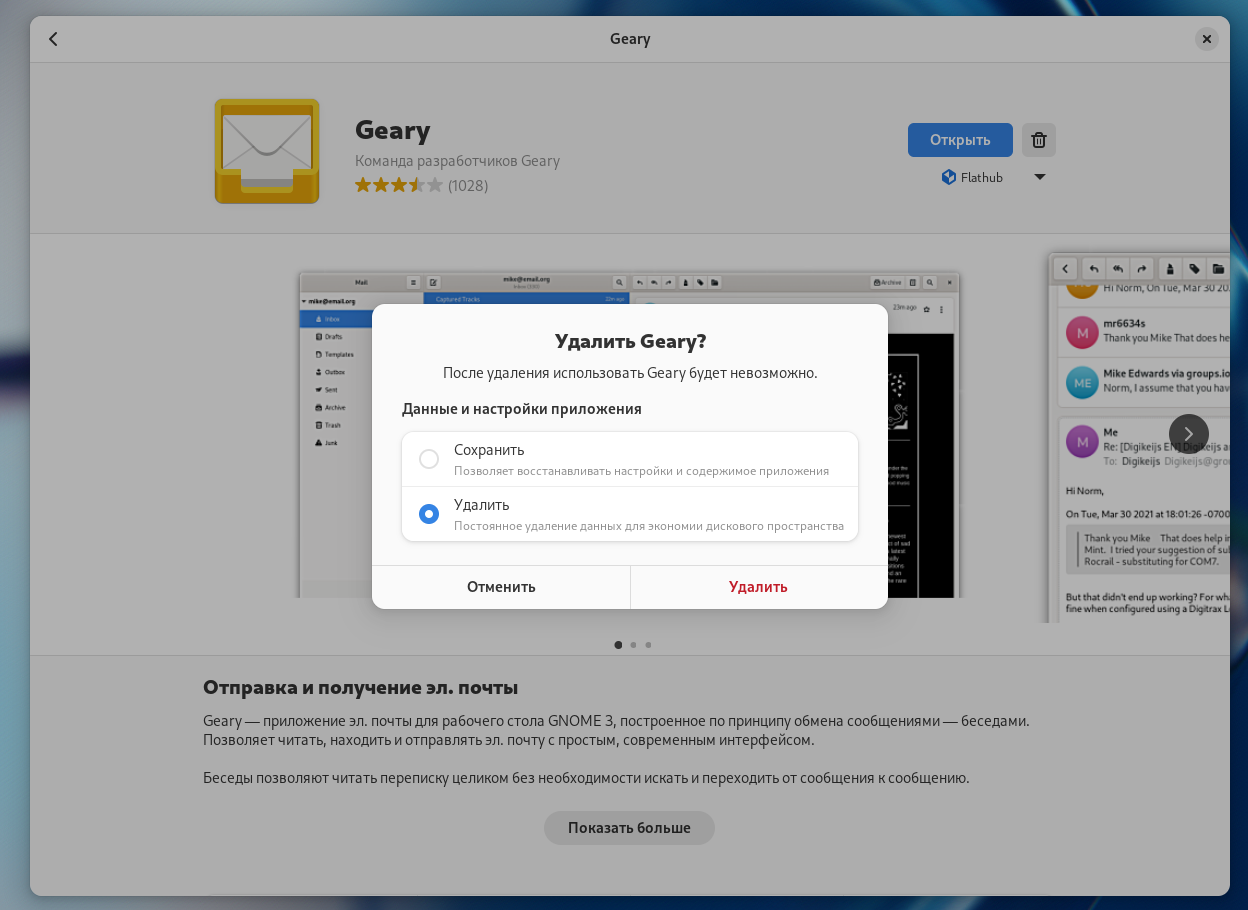This screenshot has width=1248, height=910.
Task: Click the trash uninstall icon
Action: [x=1039, y=140]
